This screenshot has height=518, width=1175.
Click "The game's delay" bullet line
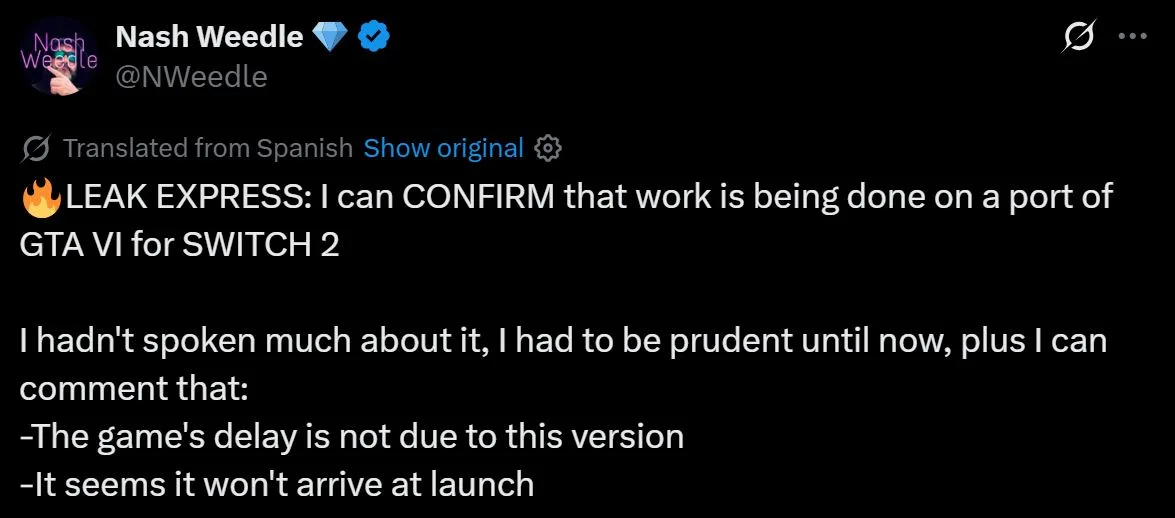[352, 436]
